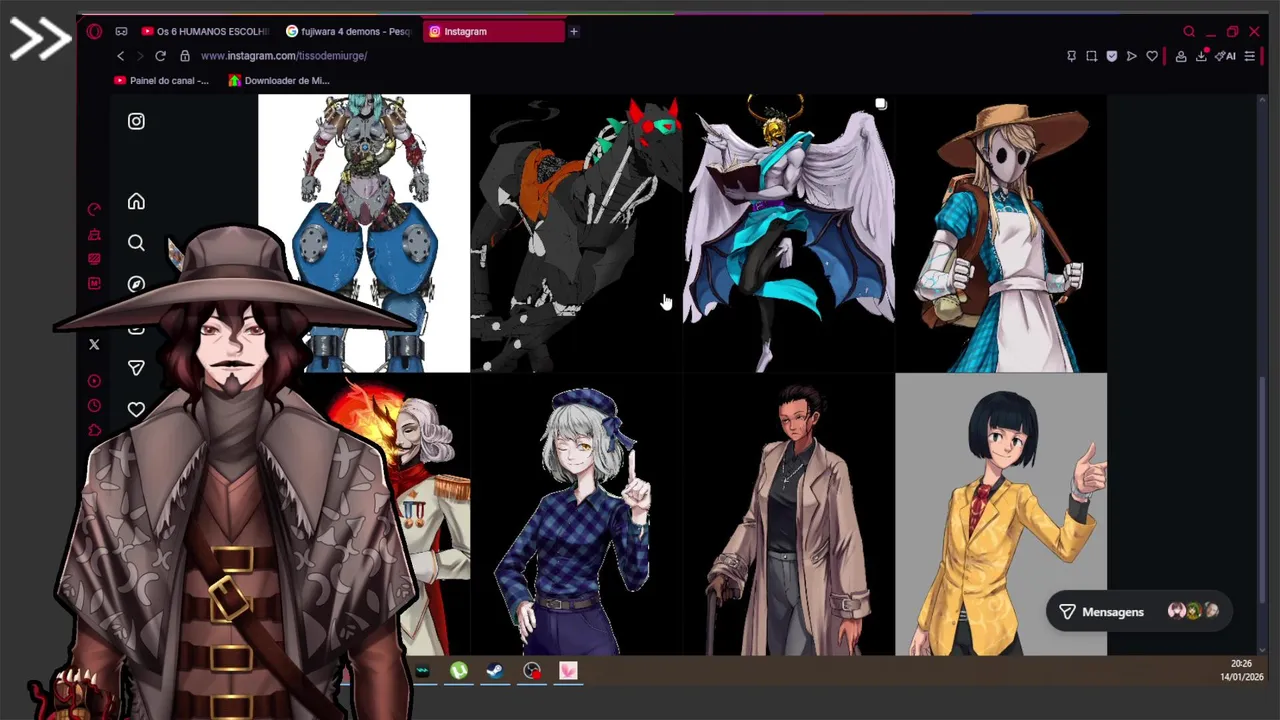Pin the page with the pin icon
This screenshot has width=1280, height=720.
tap(1071, 56)
